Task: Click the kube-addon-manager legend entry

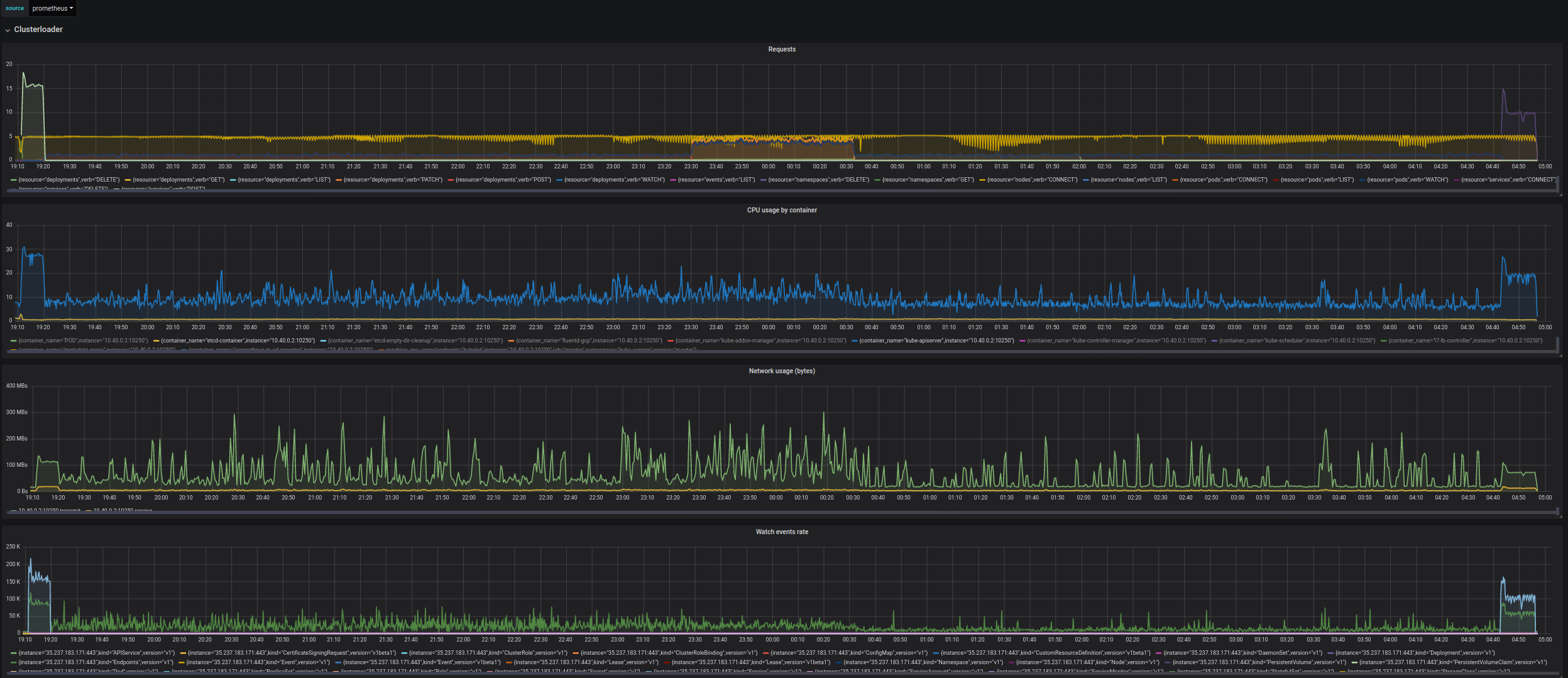Action: [x=760, y=341]
